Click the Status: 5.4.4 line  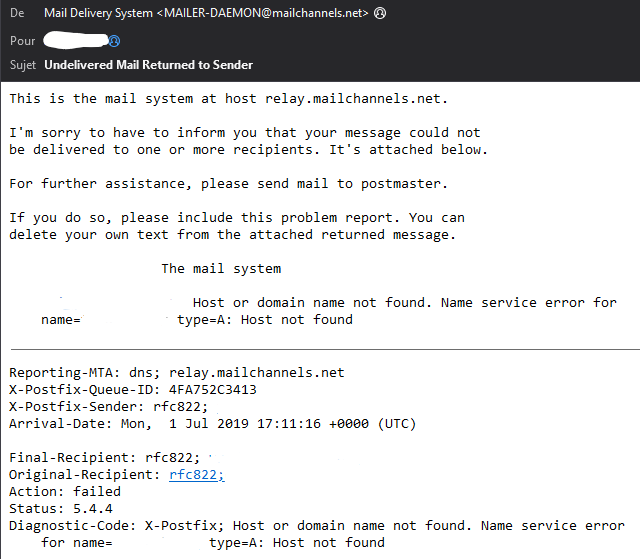61,509
